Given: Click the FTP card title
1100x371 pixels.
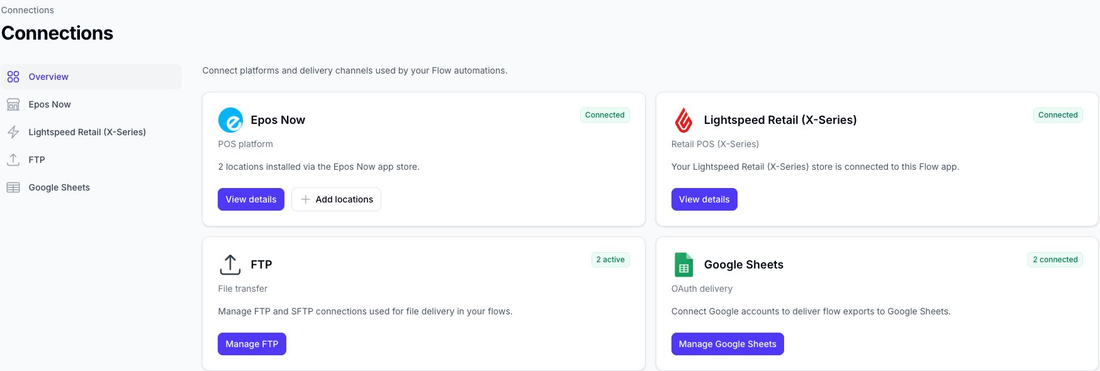Looking at the screenshot, I should pyautogui.click(x=261, y=265).
